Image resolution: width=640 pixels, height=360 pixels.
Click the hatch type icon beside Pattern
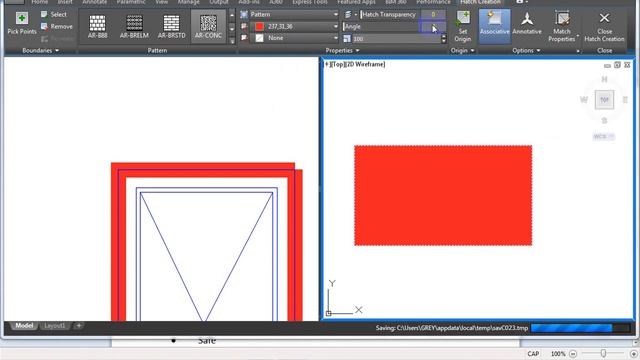pos(244,14)
